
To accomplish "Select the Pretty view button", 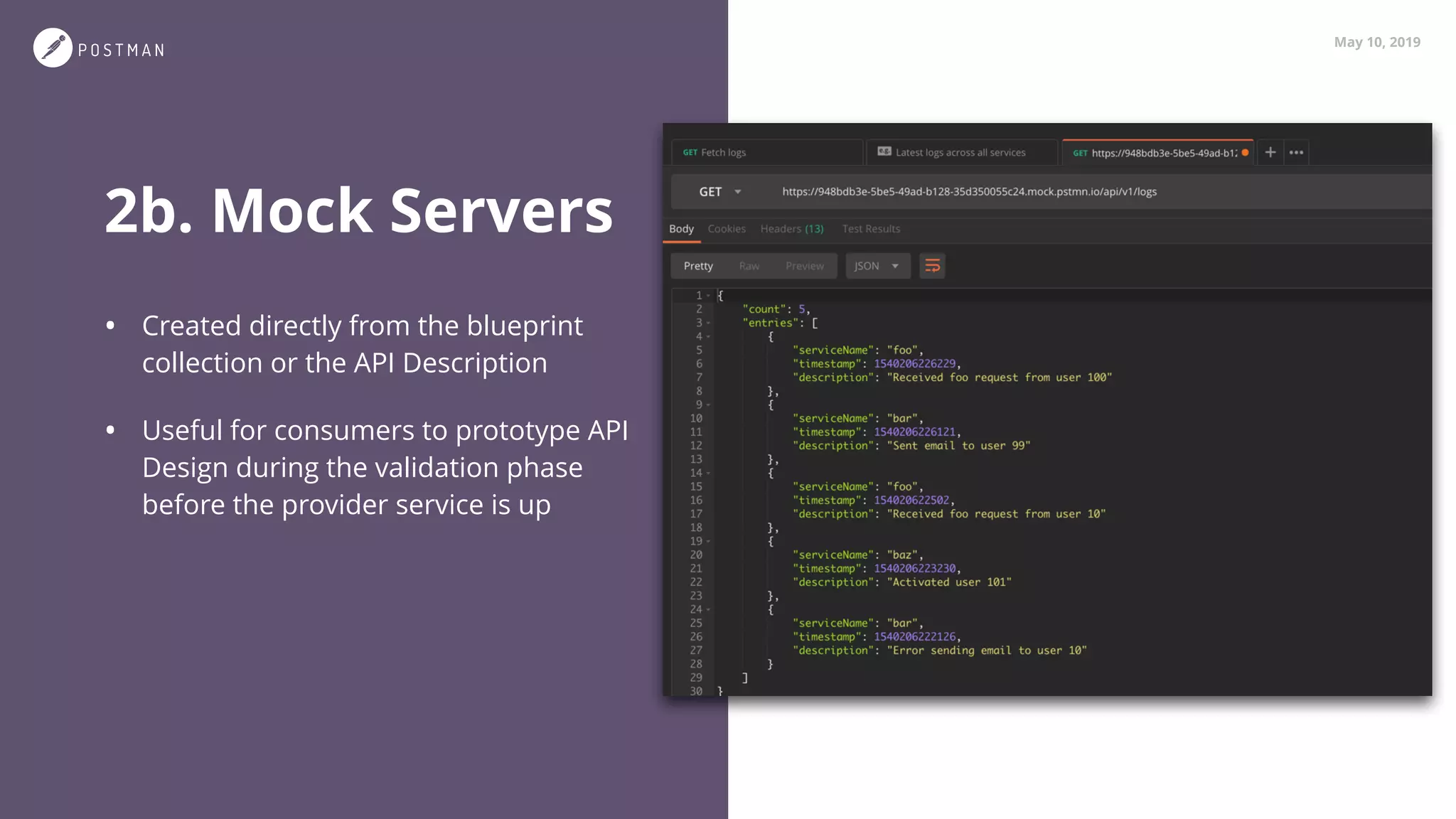I will pyautogui.click(x=698, y=266).
